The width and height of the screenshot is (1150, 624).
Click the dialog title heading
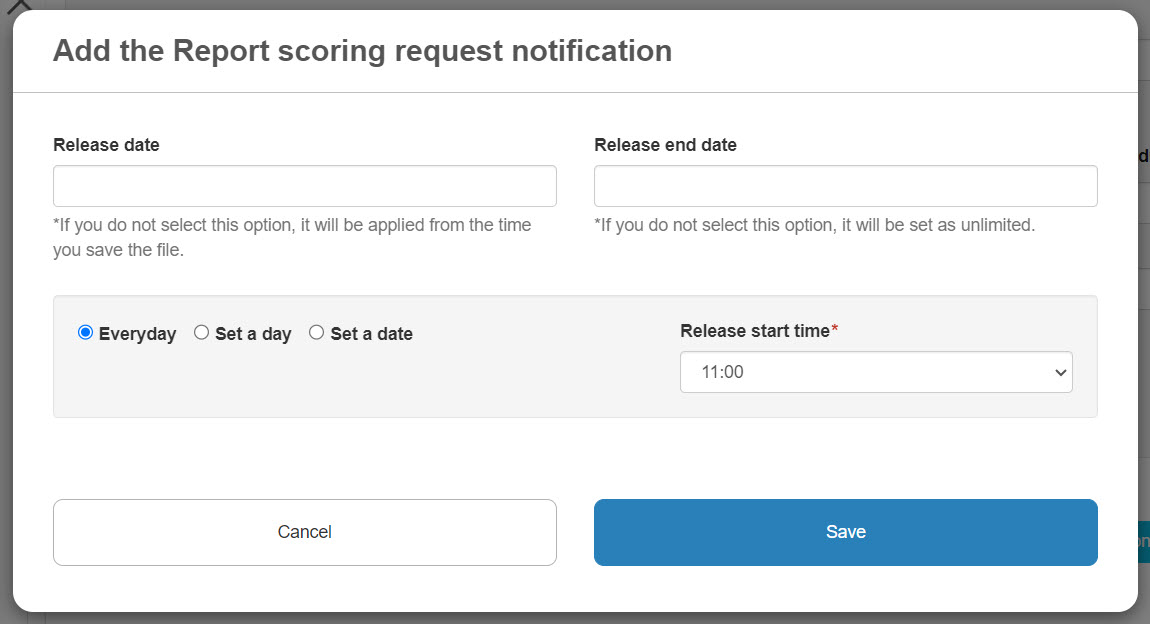click(362, 51)
